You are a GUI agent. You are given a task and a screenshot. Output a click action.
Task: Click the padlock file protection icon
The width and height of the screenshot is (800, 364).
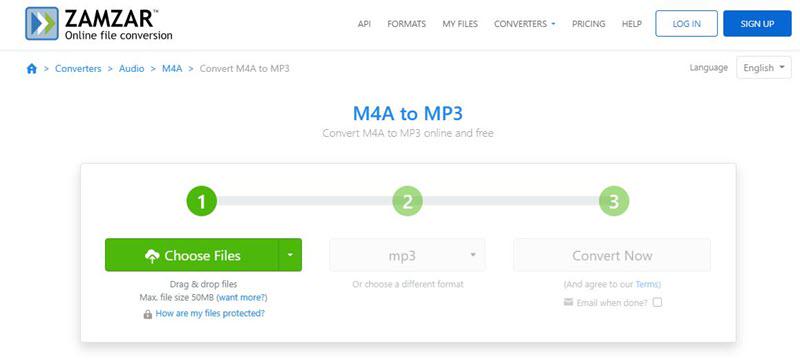point(147,314)
